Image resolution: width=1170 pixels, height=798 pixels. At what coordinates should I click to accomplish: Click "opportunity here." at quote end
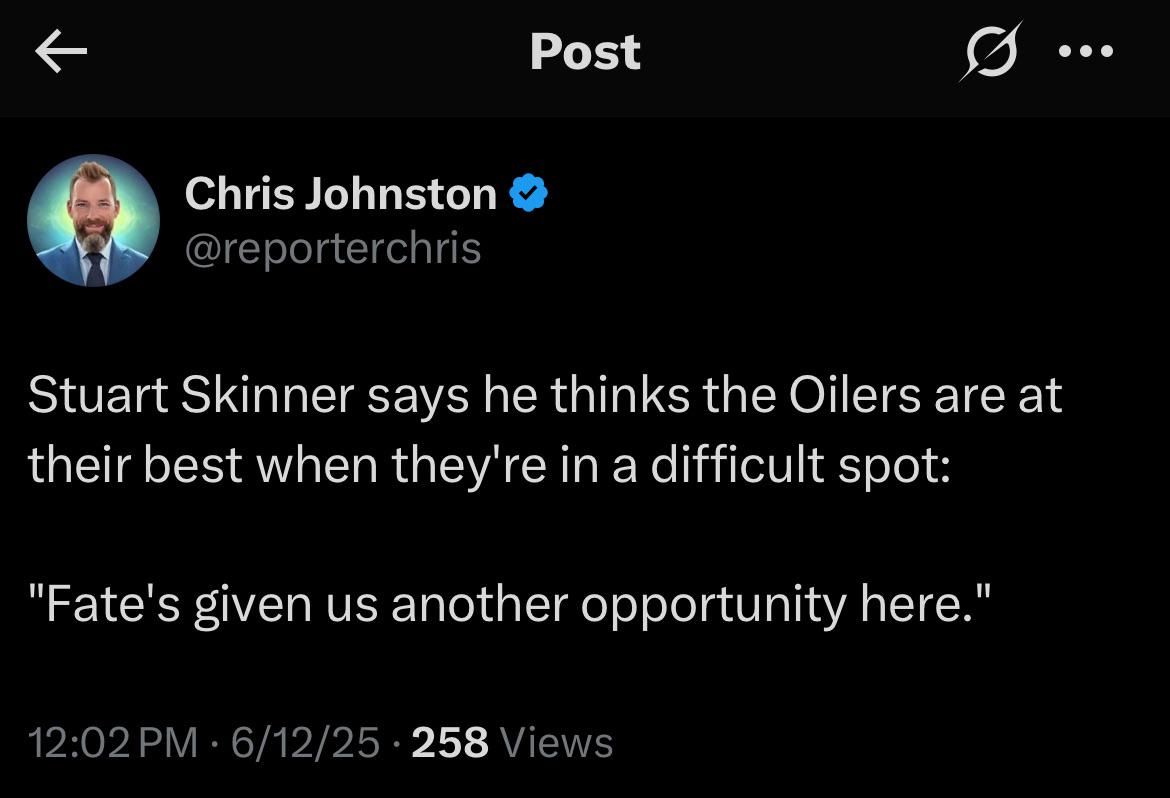pyautogui.click(x=786, y=605)
